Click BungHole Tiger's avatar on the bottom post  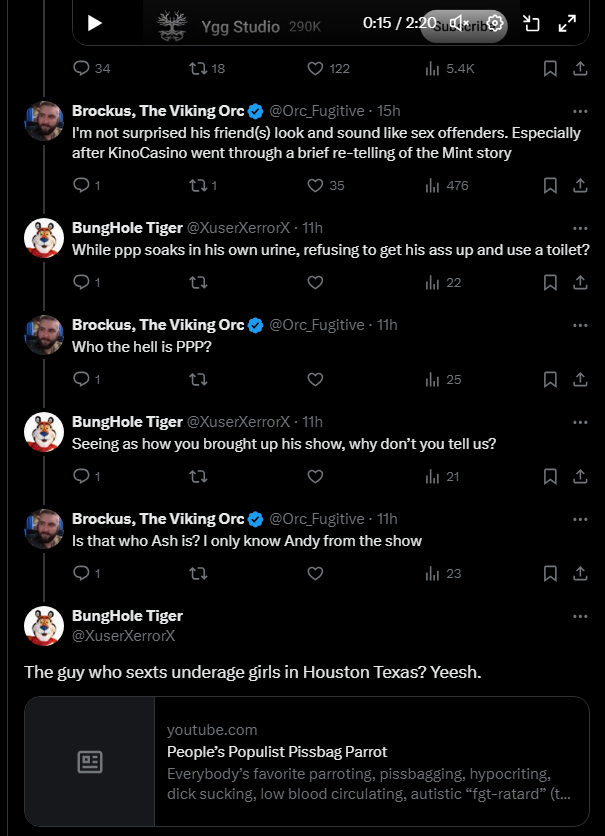point(44,625)
